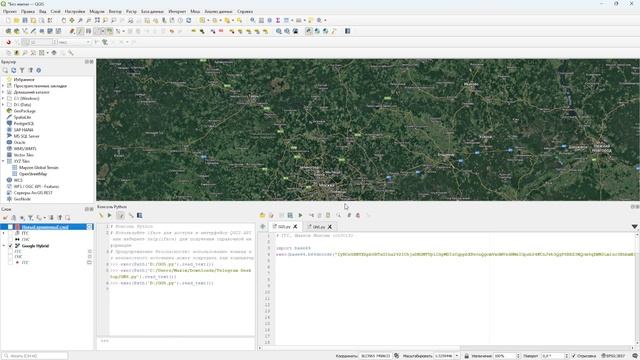This screenshot has height=360, width=640.
Task: Click the coordinates field in status bar
Action: click(375, 356)
